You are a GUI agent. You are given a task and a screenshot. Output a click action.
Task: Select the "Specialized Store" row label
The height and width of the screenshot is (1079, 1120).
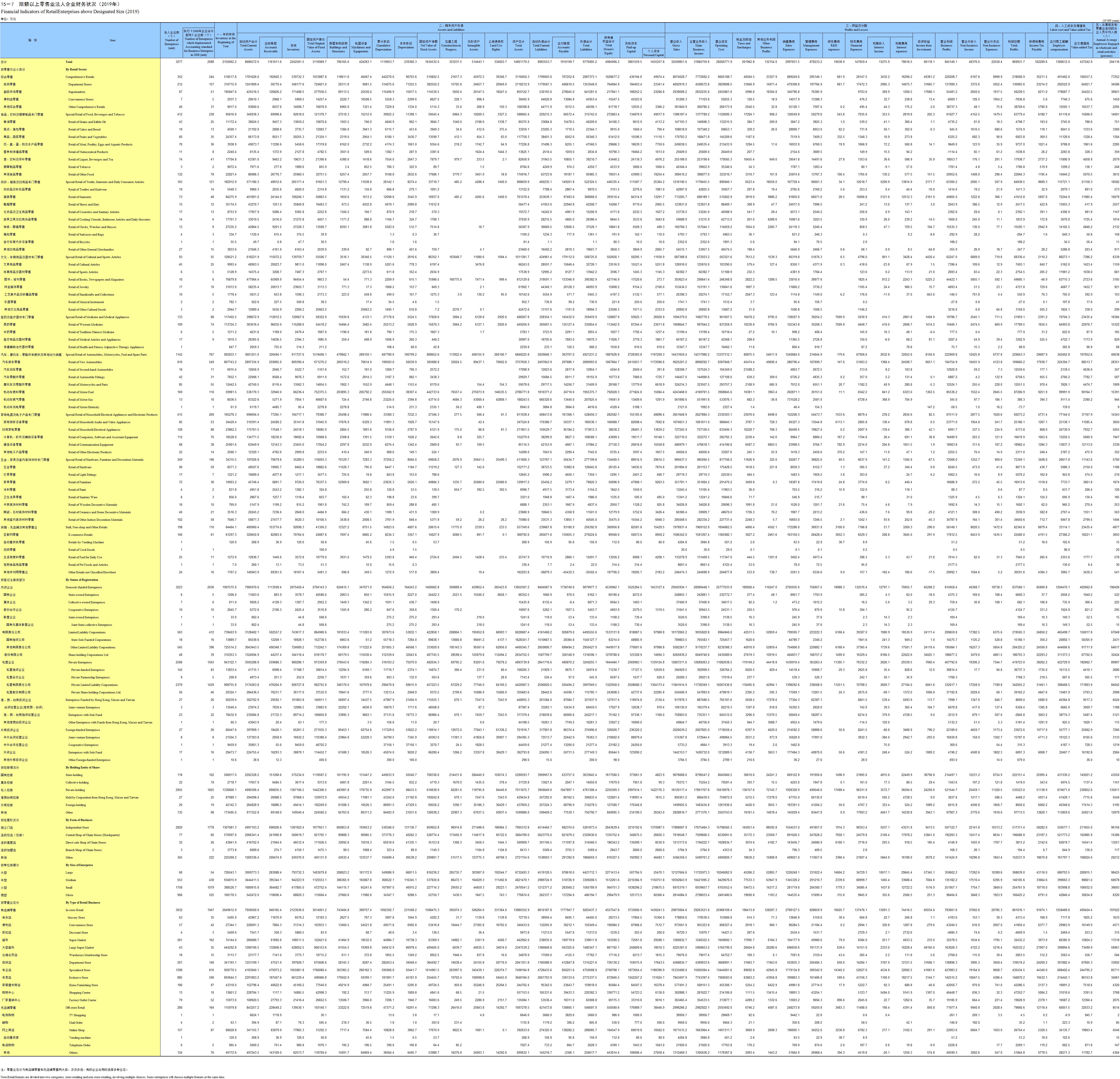pyautogui.click(x=80, y=970)
